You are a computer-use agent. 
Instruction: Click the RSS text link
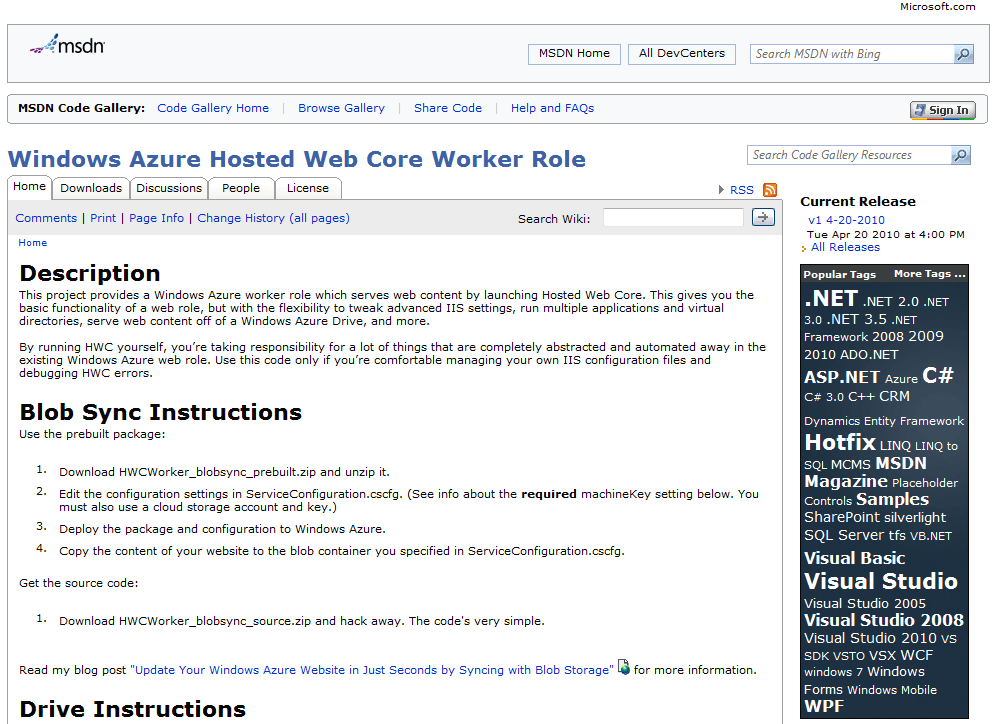pos(742,190)
